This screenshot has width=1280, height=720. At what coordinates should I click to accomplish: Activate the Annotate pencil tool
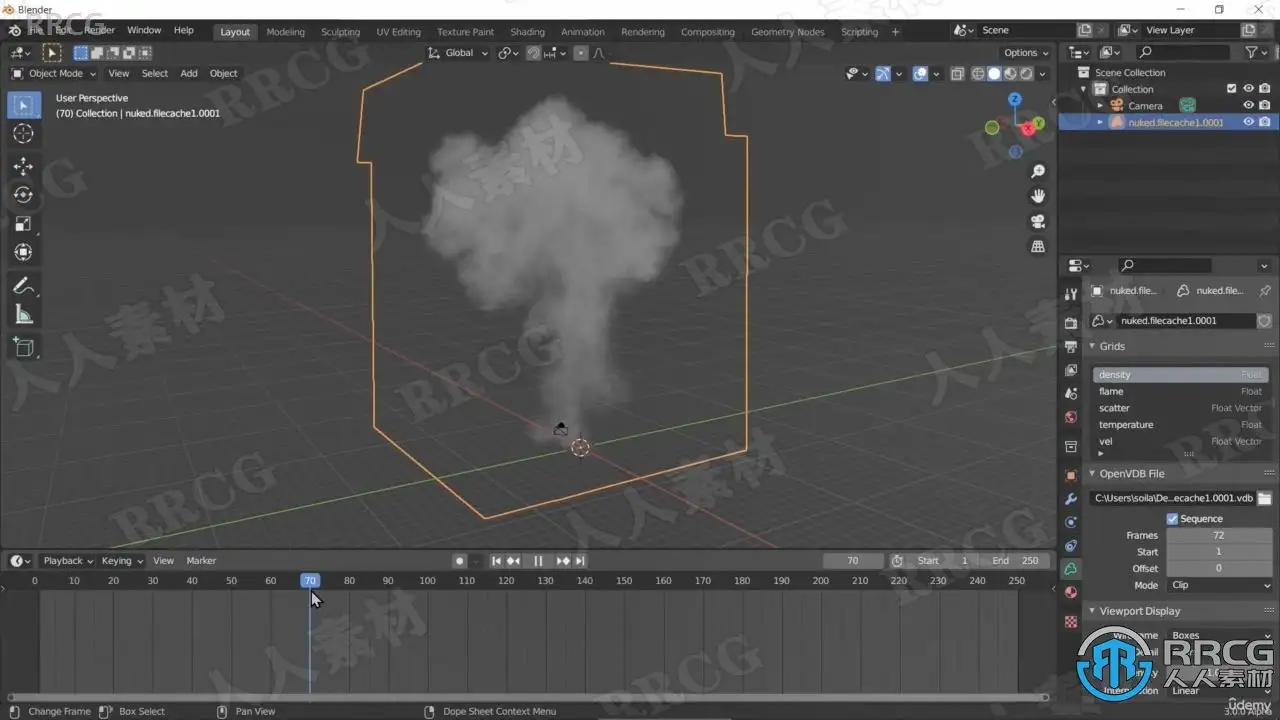click(x=23, y=286)
